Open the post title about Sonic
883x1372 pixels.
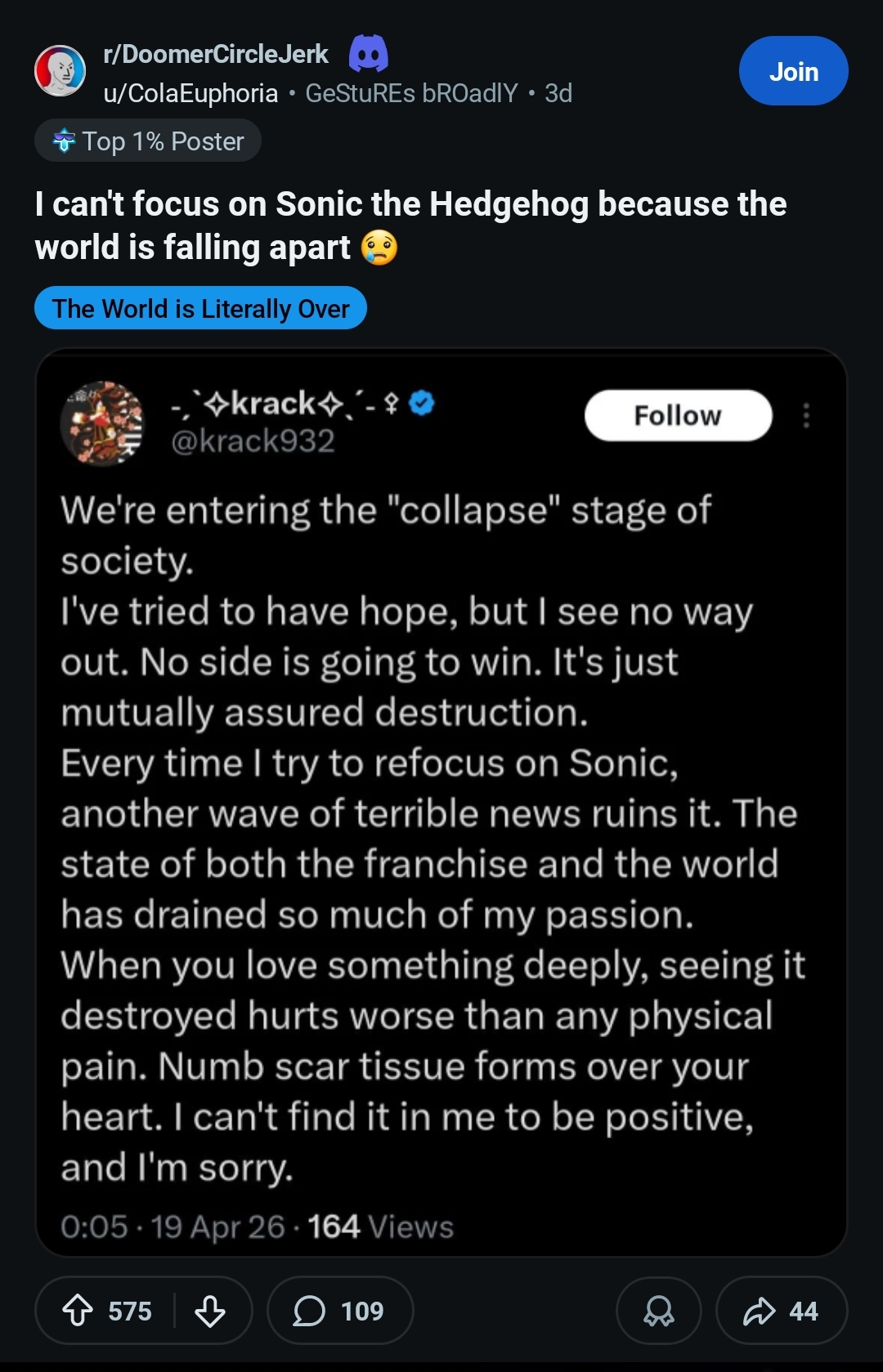[410, 225]
